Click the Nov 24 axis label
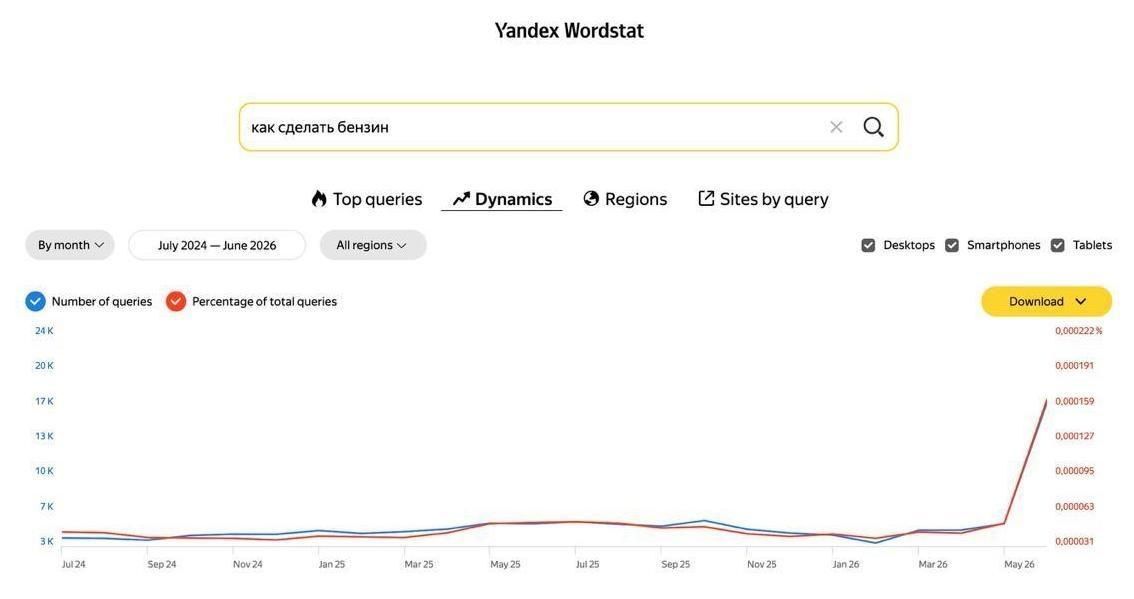Screen dimensions: 1134x599 coord(247,564)
